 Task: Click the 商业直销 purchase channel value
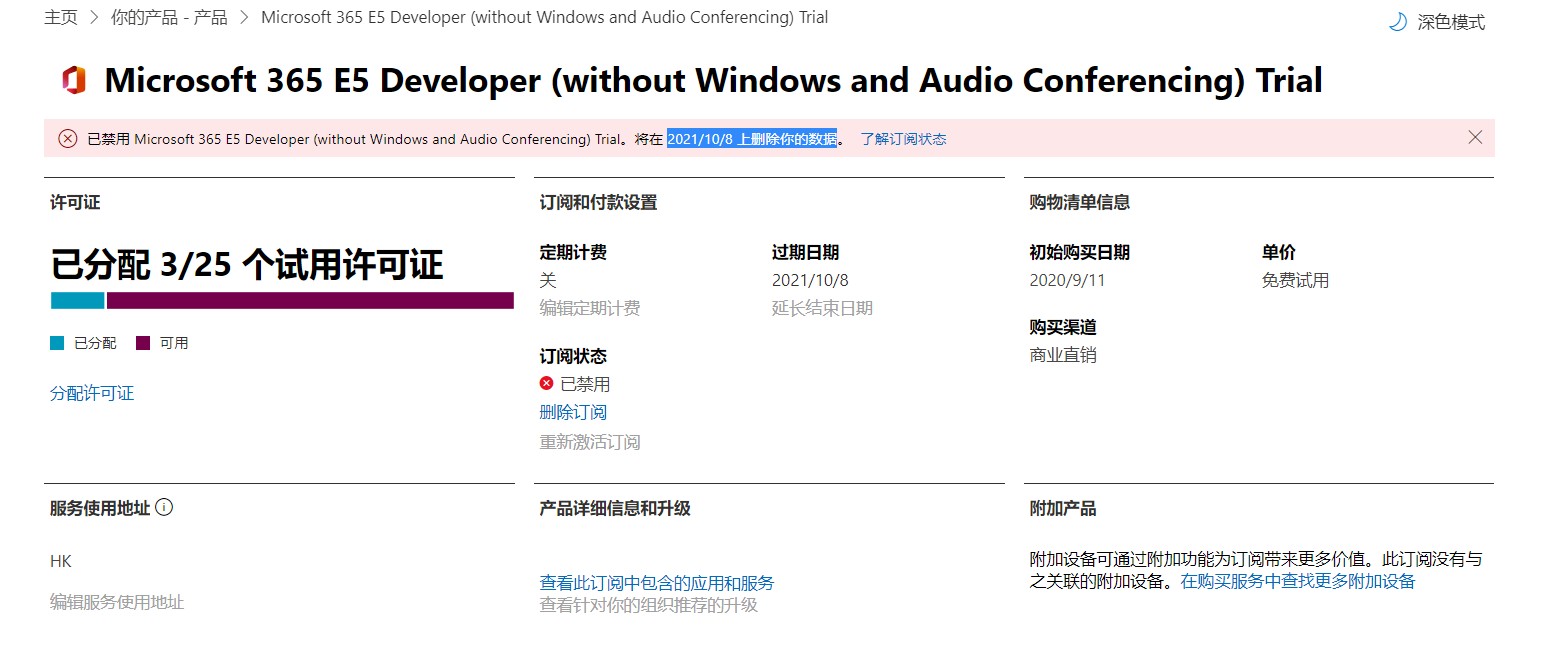point(1063,355)
